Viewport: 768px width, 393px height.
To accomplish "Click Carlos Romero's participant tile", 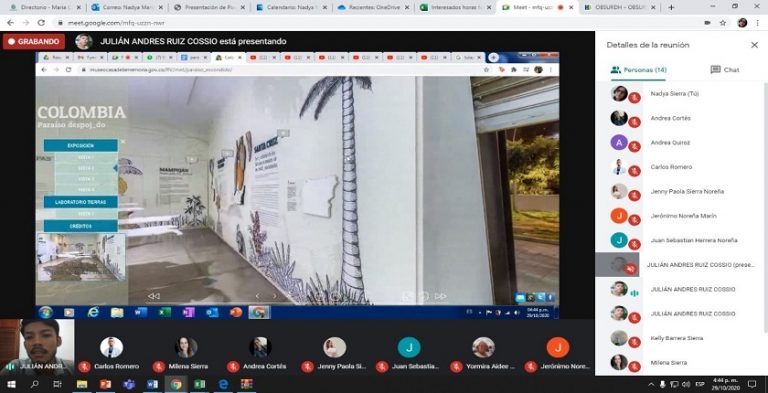I will tap(112, 354).
